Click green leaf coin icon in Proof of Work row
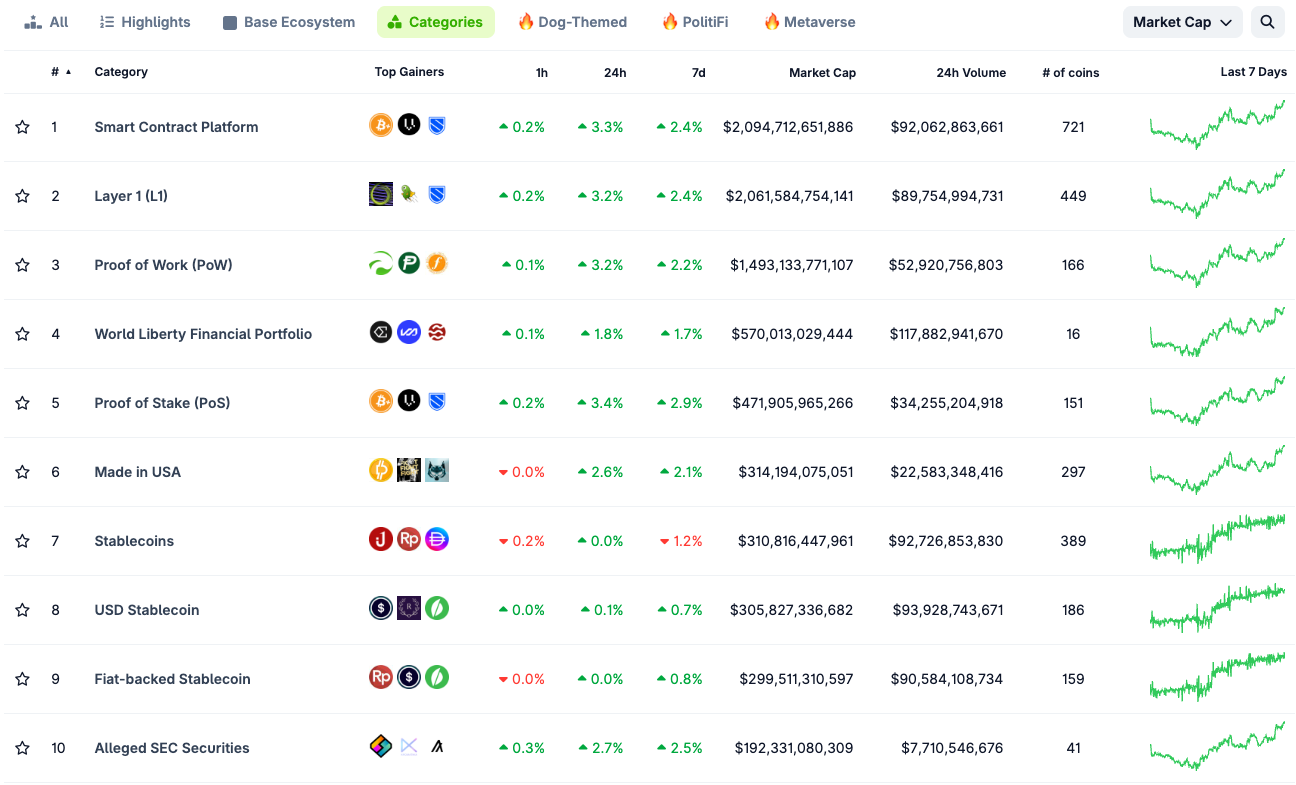Screen dimensions: 1296x785 (381, 263)
